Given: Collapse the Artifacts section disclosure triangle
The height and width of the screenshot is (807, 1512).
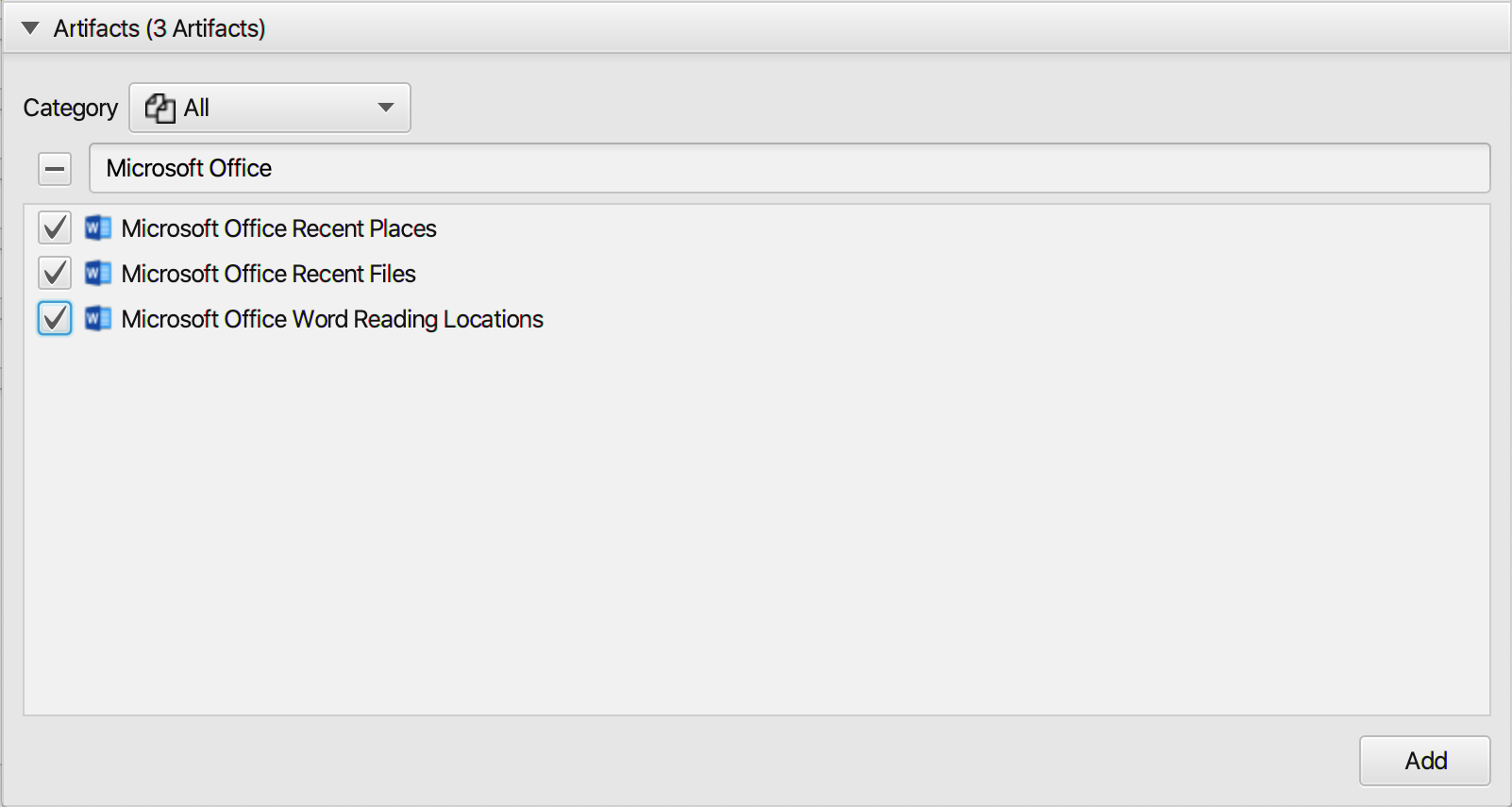Looking at the screenshot, I should coord(30,28).
